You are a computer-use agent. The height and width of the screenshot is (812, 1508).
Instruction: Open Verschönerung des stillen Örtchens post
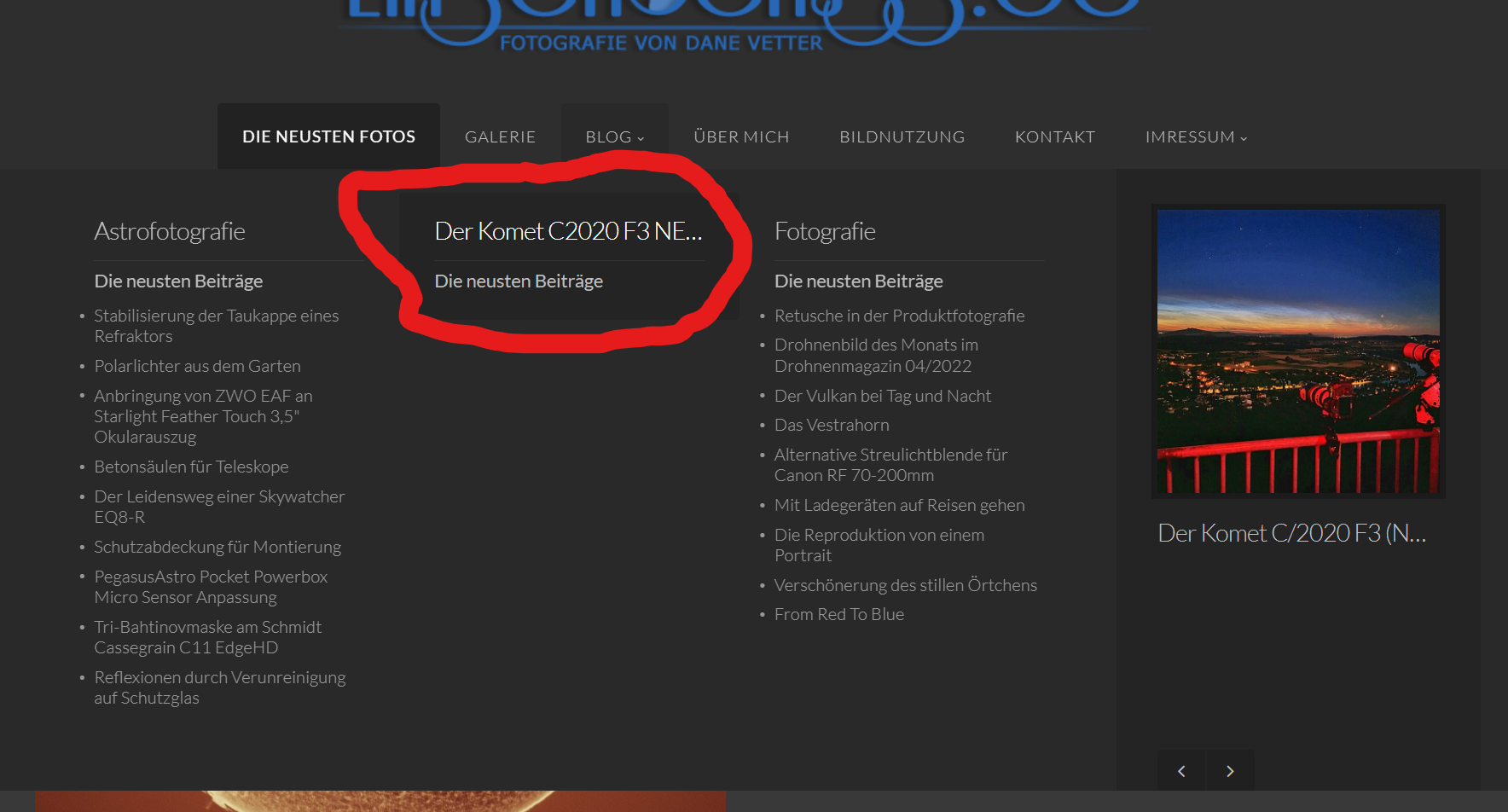coord(906,585)
